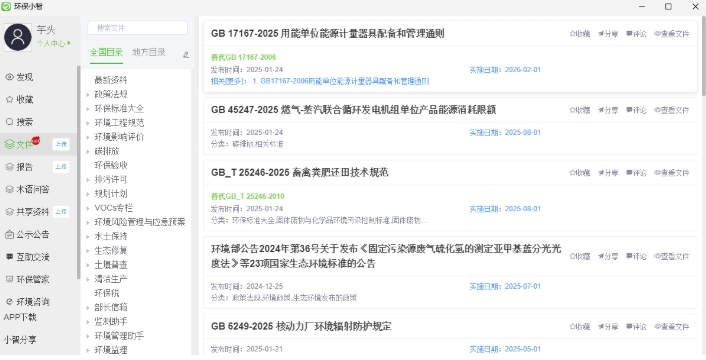Expand the 环保标准大全 tree node
Screen dimensions: 706x360
[88, 109]
